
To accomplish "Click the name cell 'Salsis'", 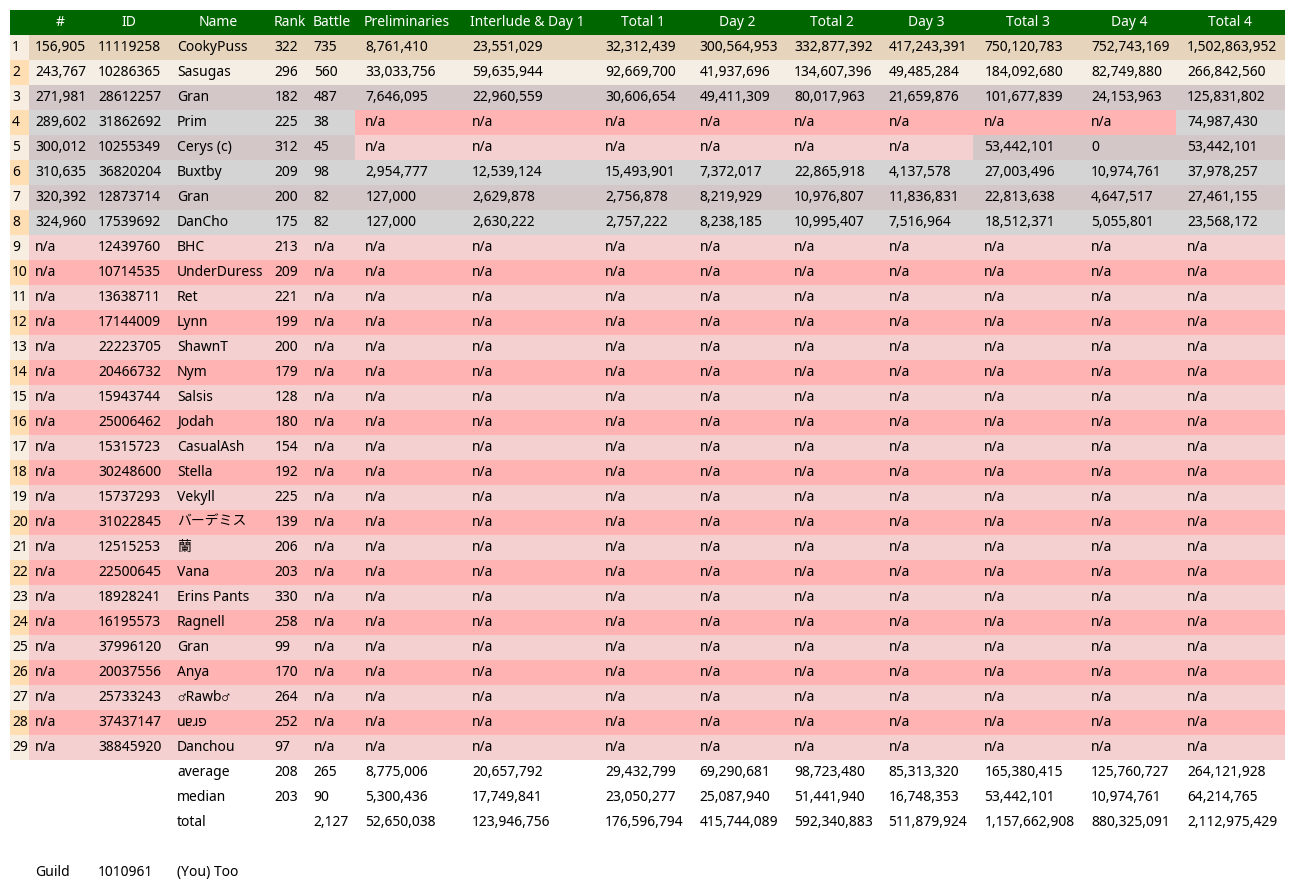I will [x=195, y=396].
